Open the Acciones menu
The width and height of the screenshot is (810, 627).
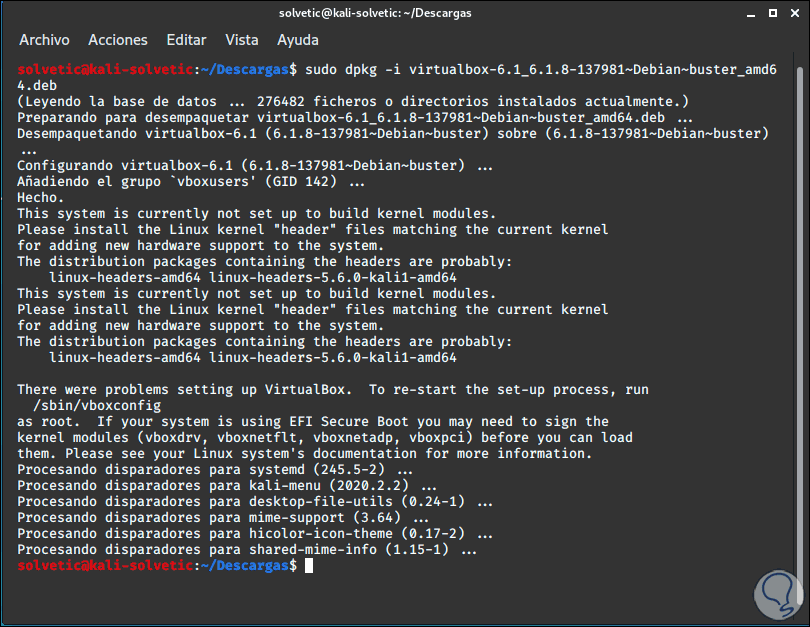point(117,40)
